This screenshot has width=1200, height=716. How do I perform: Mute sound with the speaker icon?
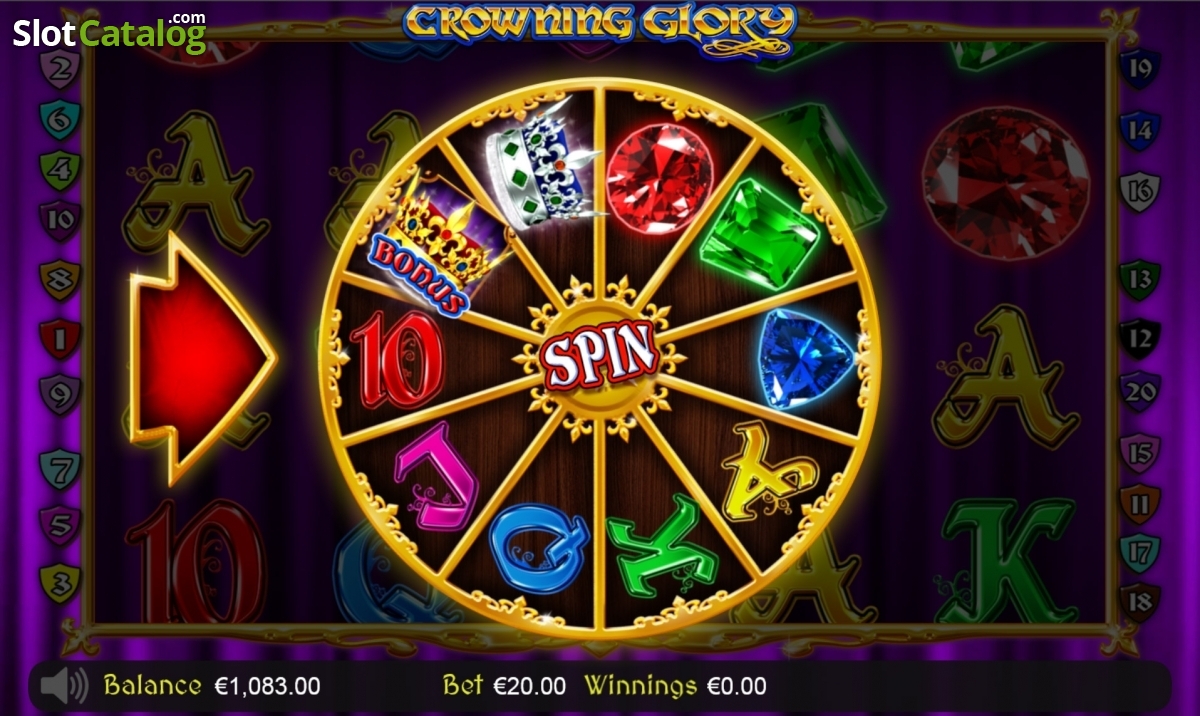point(65,686)
